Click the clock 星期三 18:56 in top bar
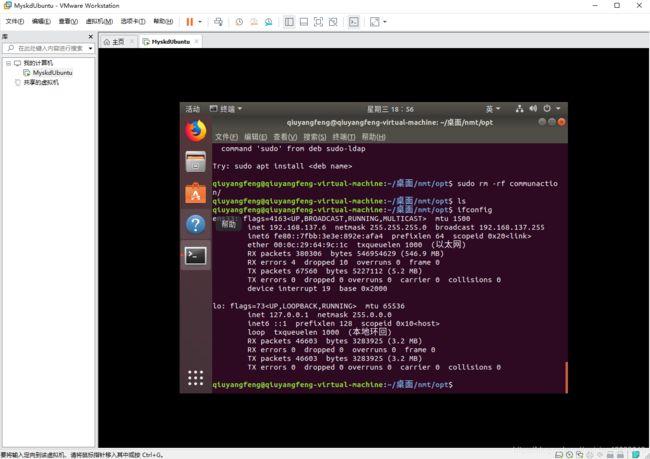The image size is (650, 459). click(390, 109)
